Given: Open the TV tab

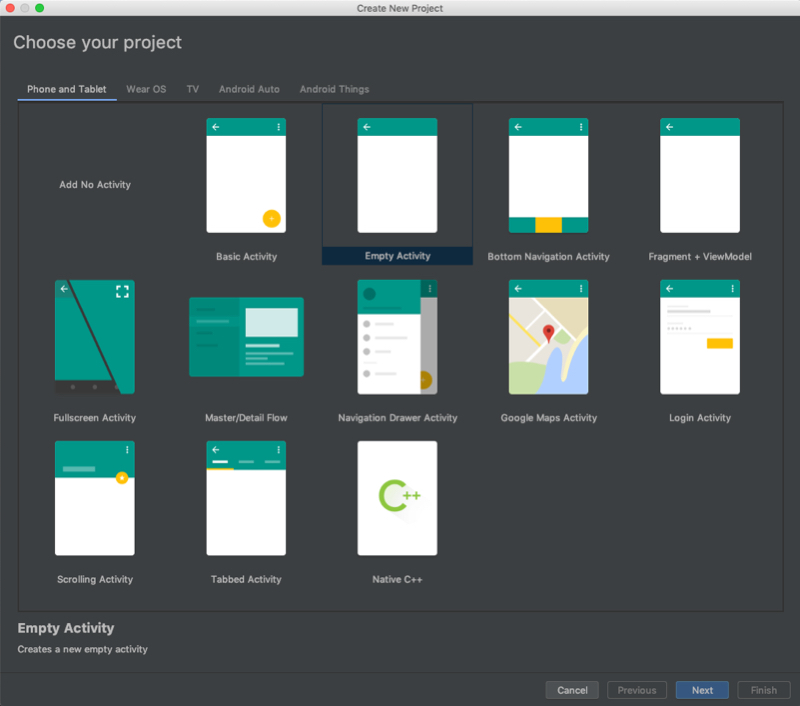Looking at the screenshot, I should (x=192, y=89).
